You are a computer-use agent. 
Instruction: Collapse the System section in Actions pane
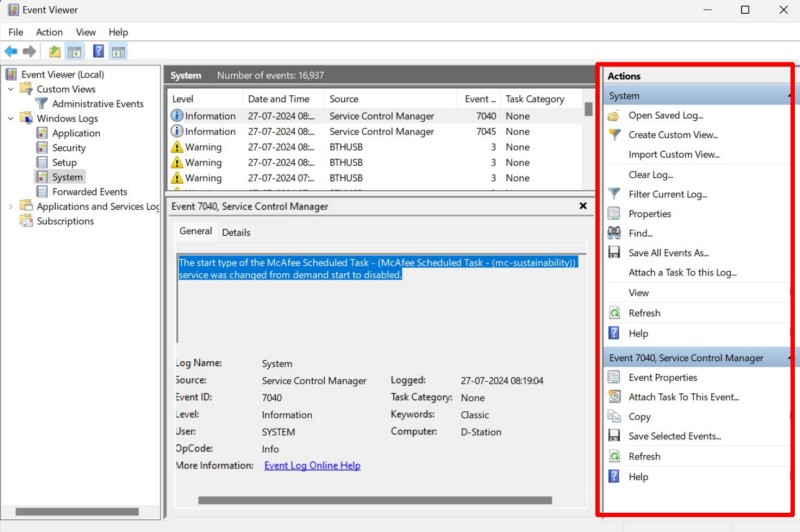[x=790, y=96]
